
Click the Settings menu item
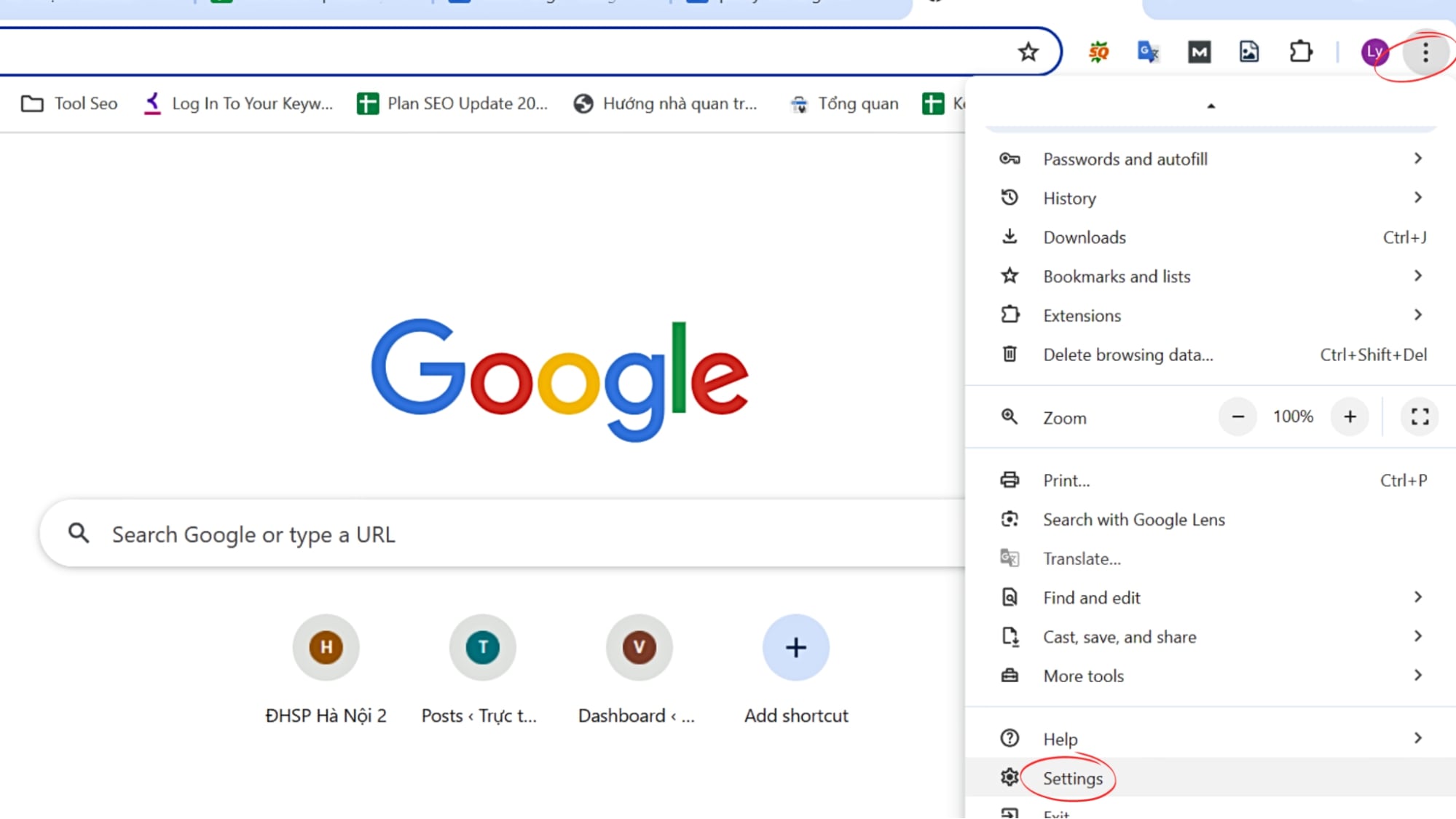[1073, 778]
